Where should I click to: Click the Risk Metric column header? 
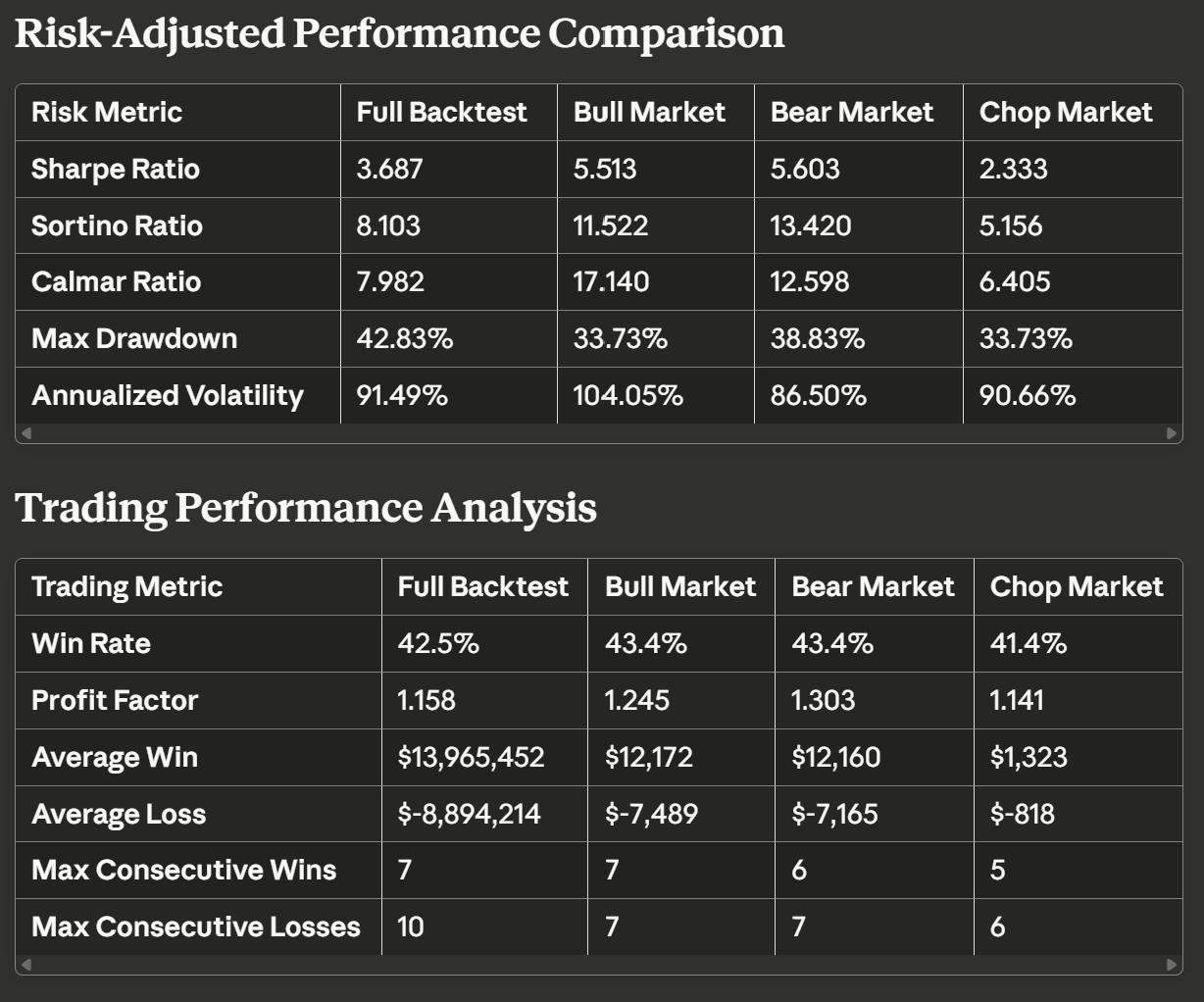[107, 112]
